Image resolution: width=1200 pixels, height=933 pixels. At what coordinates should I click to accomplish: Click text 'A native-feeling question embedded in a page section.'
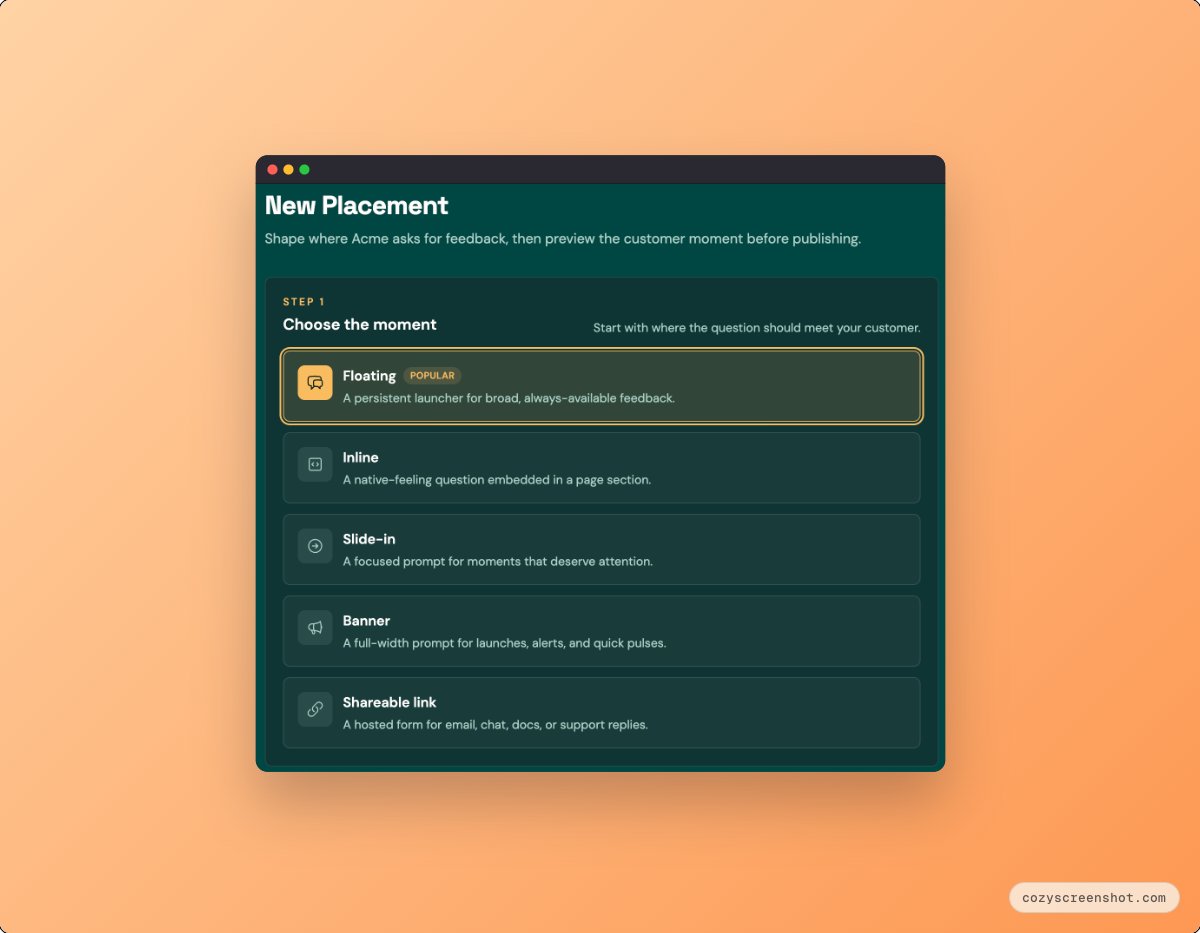click(x=497, y=480)
